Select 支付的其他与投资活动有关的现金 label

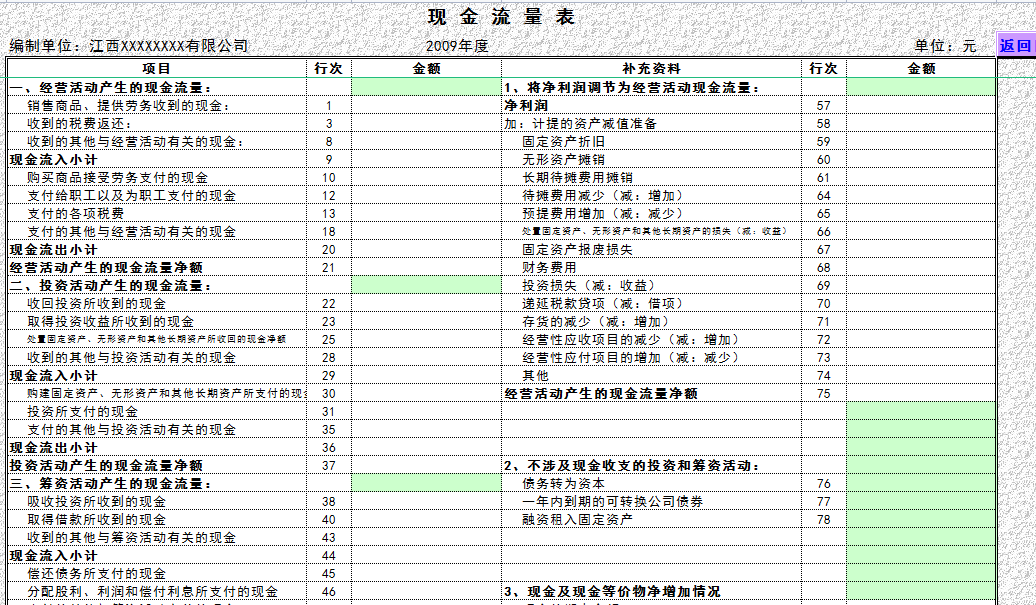coord(131,429)
